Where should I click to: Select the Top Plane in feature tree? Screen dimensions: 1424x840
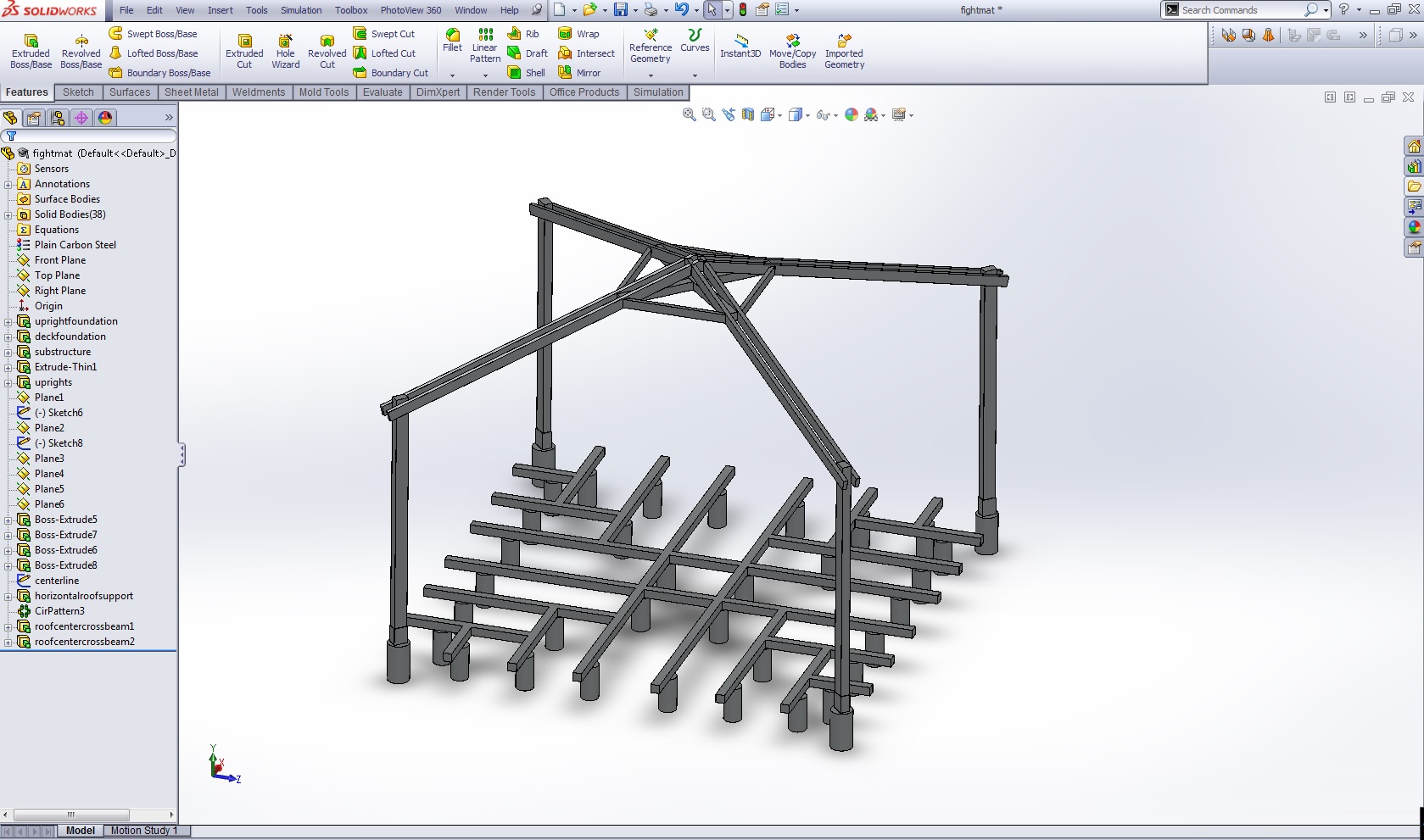(x=57, y=275)
